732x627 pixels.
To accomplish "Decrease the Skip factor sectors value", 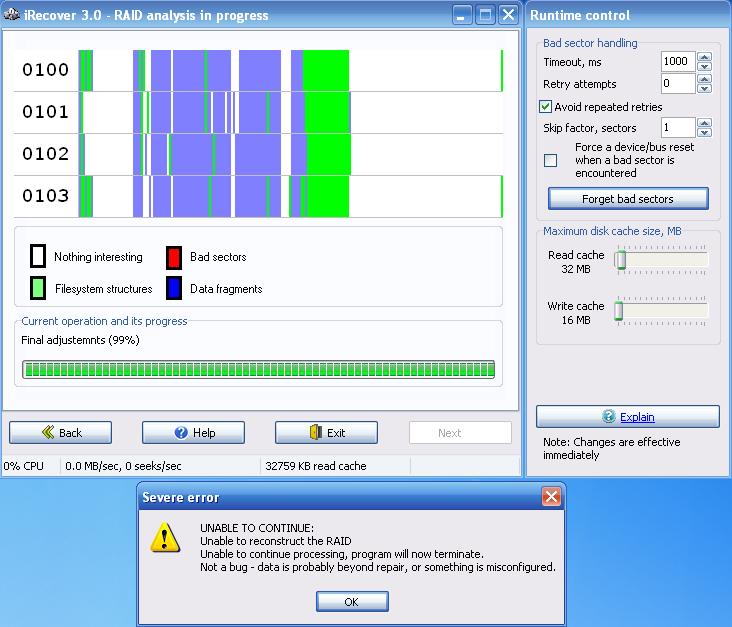I will pos(704,132).
